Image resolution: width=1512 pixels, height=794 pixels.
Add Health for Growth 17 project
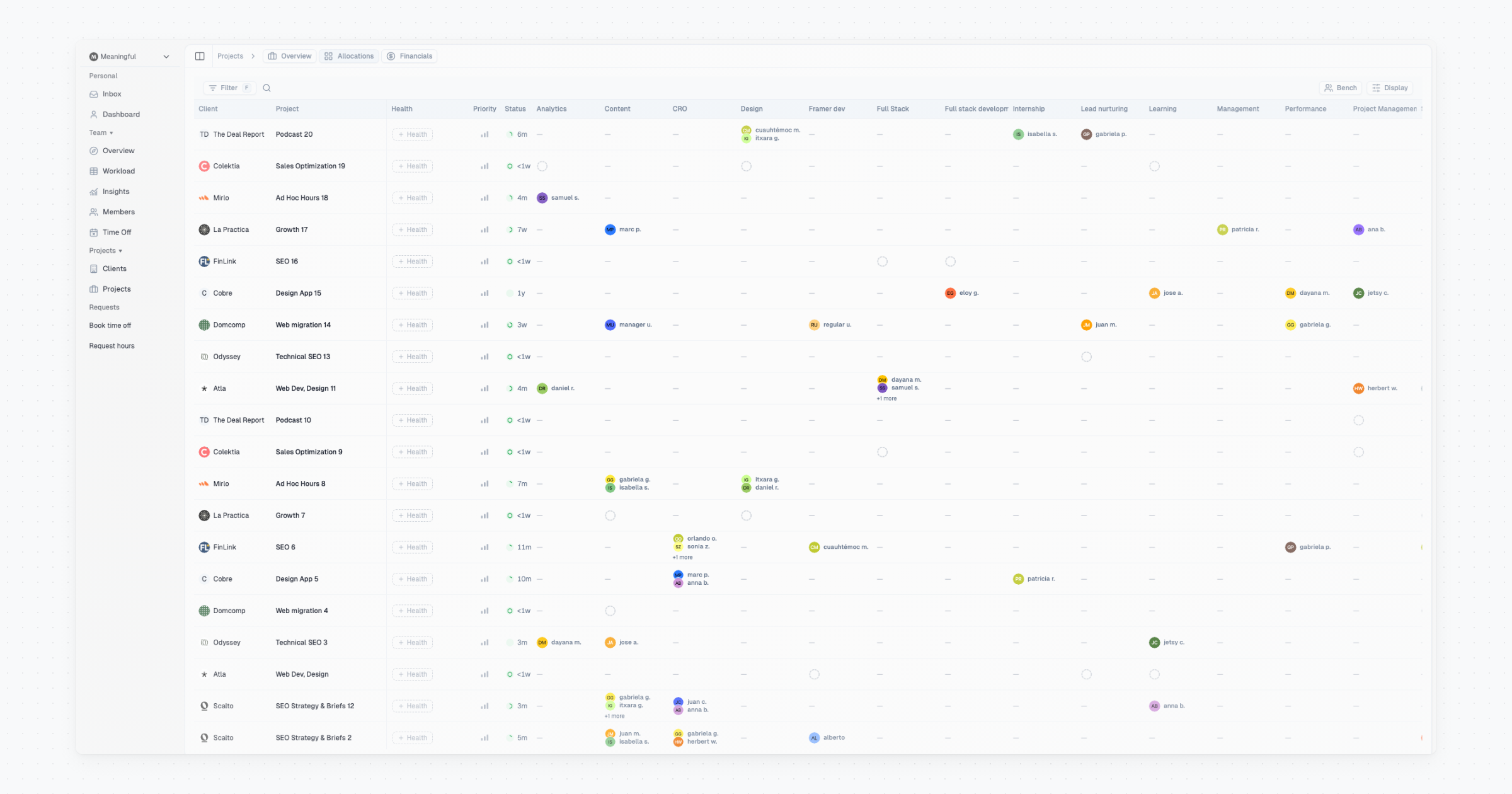412,230
